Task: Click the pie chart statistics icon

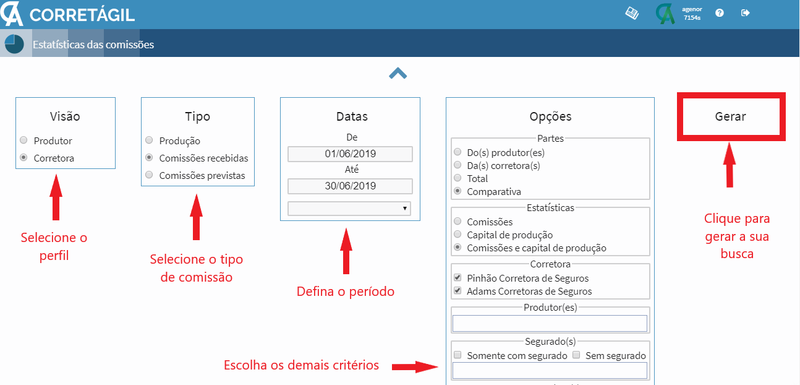Action: (14, 44)
